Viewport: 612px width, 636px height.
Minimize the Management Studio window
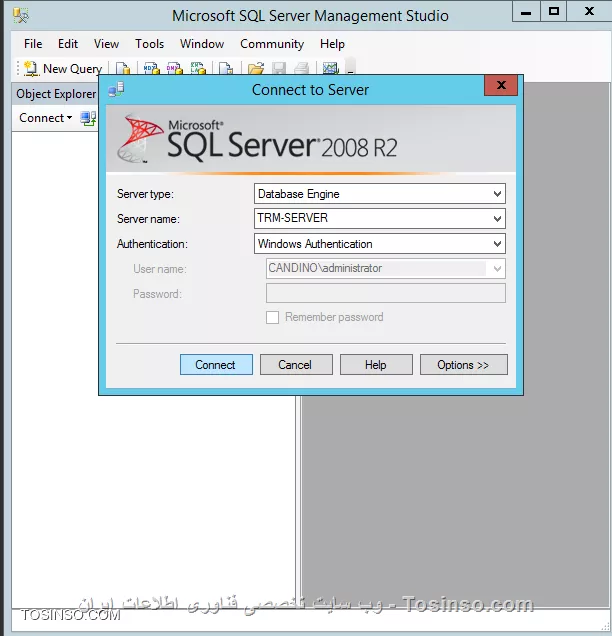click(x=526, y=12)
